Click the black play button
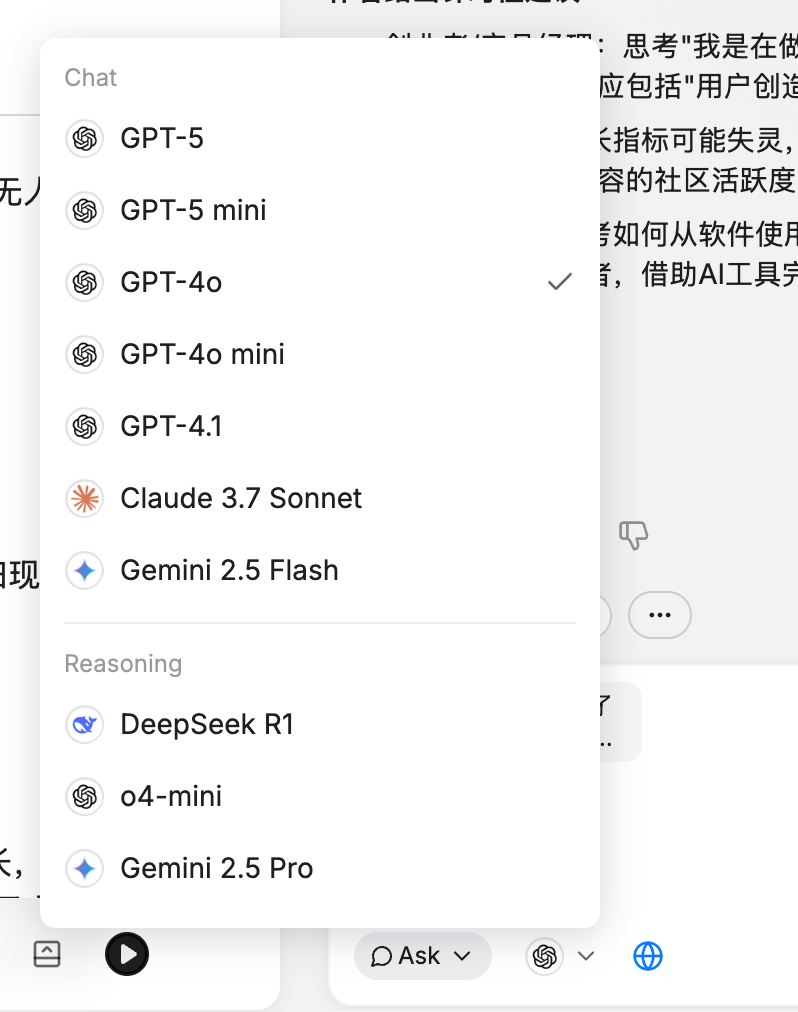The width and height of the screenshot is (798, 1012). (127, 954)
